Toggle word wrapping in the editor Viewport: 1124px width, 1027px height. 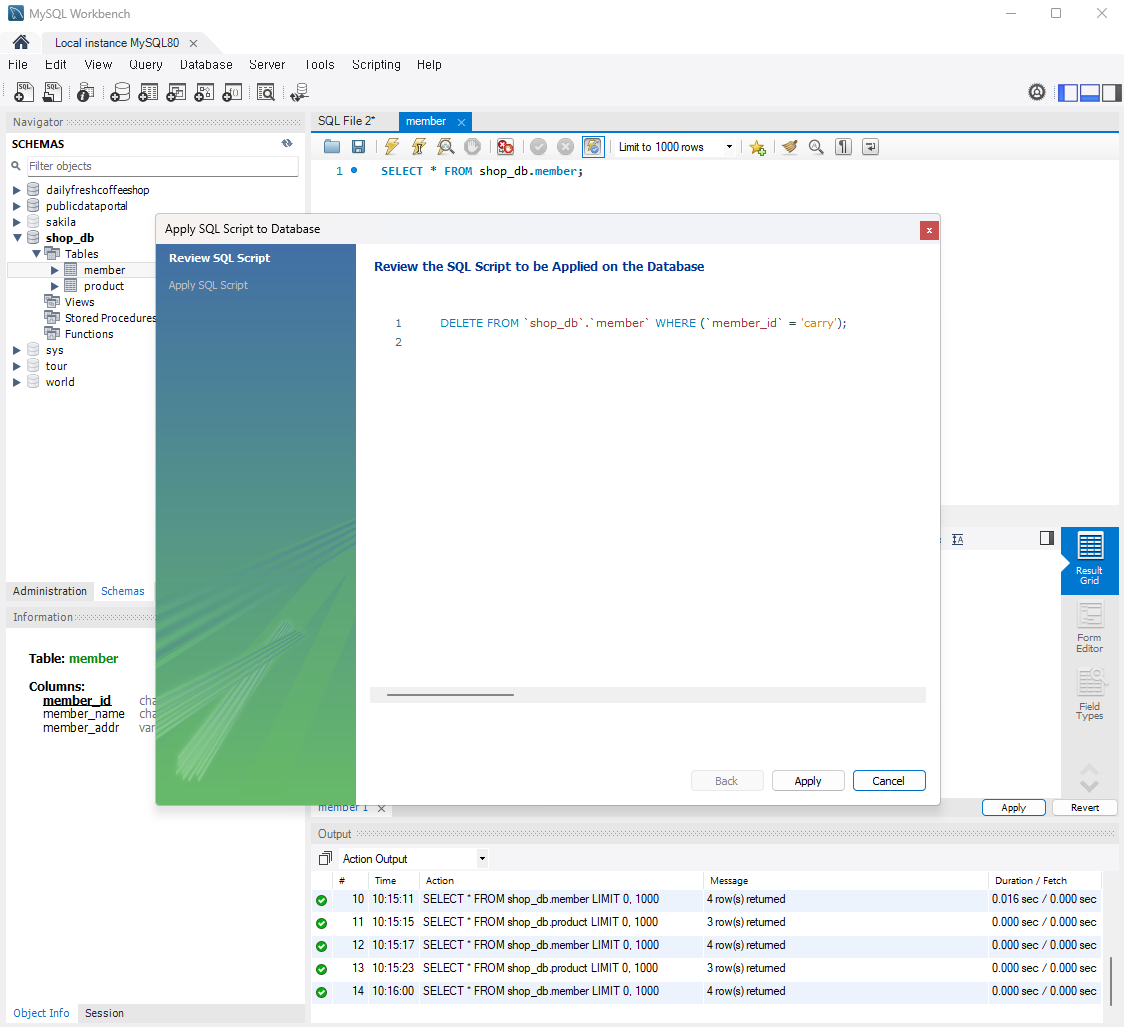click(870, 147)
